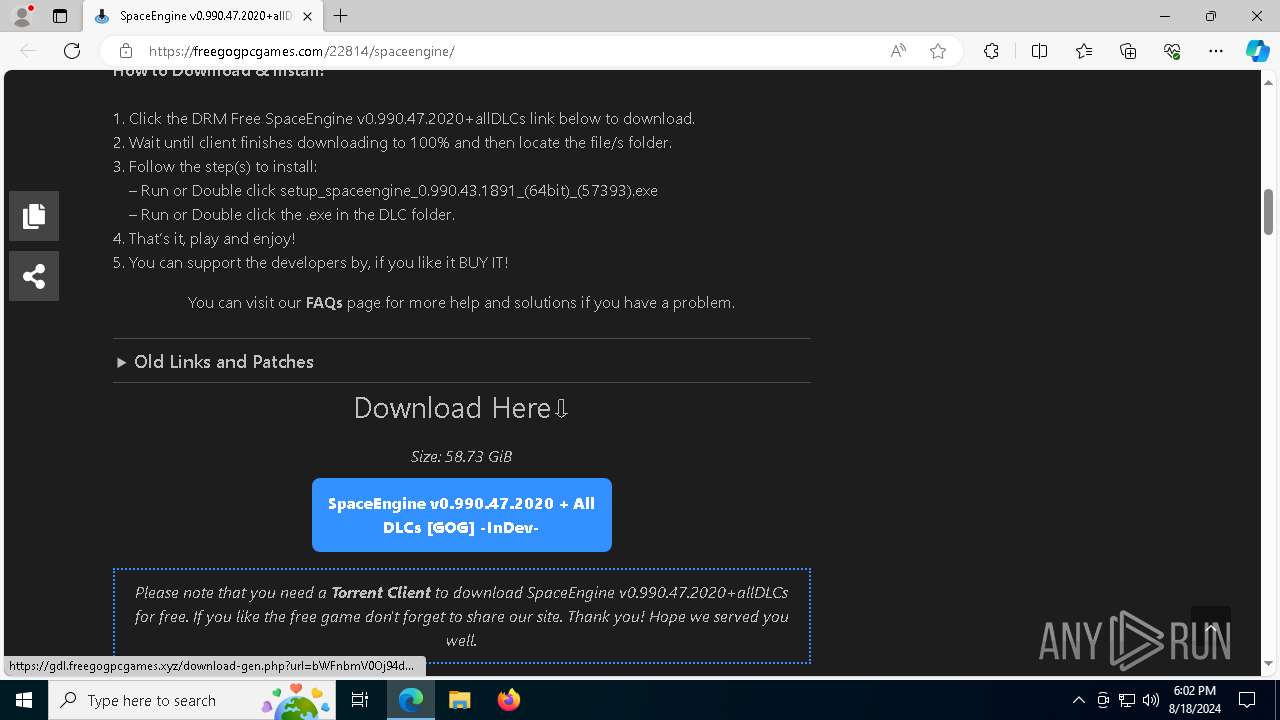Close the SpaceEngine browser tab
Viewport: 1280px width, 720px height.
tap(307, 16)
